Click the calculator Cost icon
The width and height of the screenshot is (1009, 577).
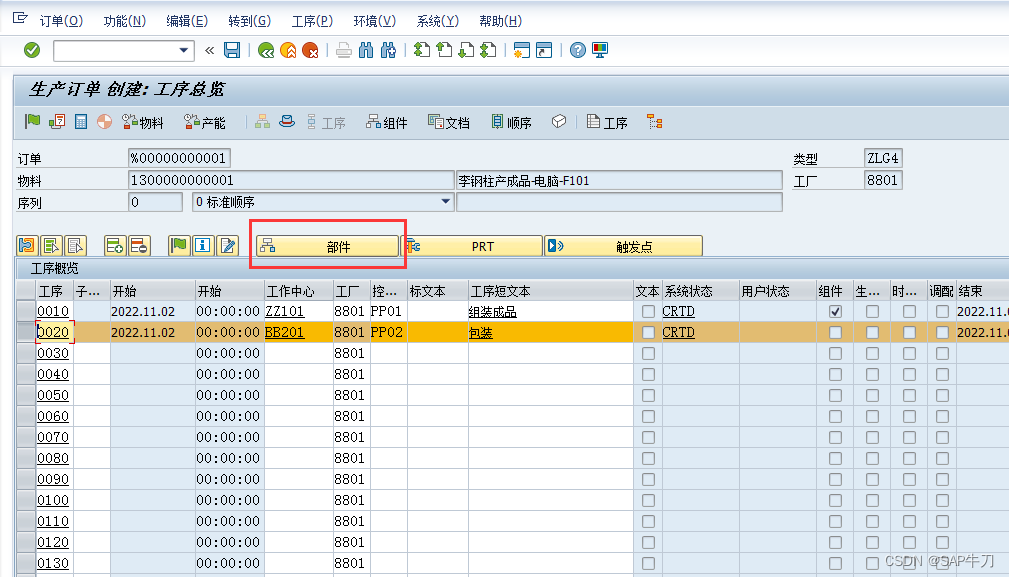[80, 121]
